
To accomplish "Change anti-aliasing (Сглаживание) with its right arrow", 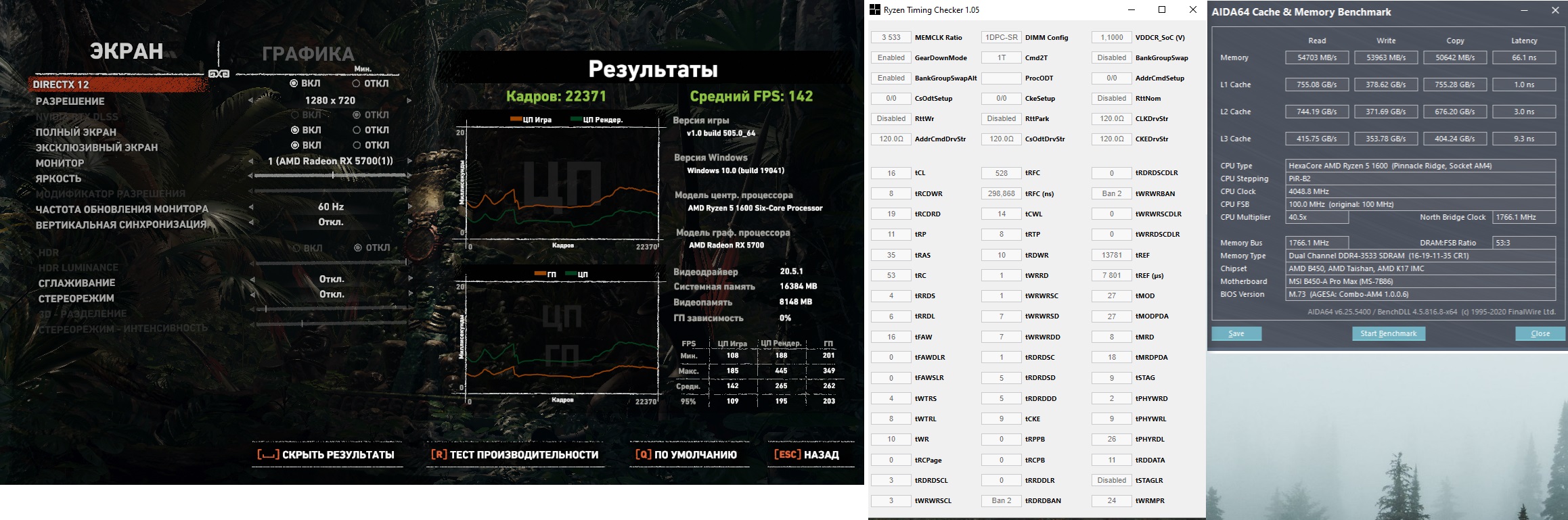I will tap(409, 279).
